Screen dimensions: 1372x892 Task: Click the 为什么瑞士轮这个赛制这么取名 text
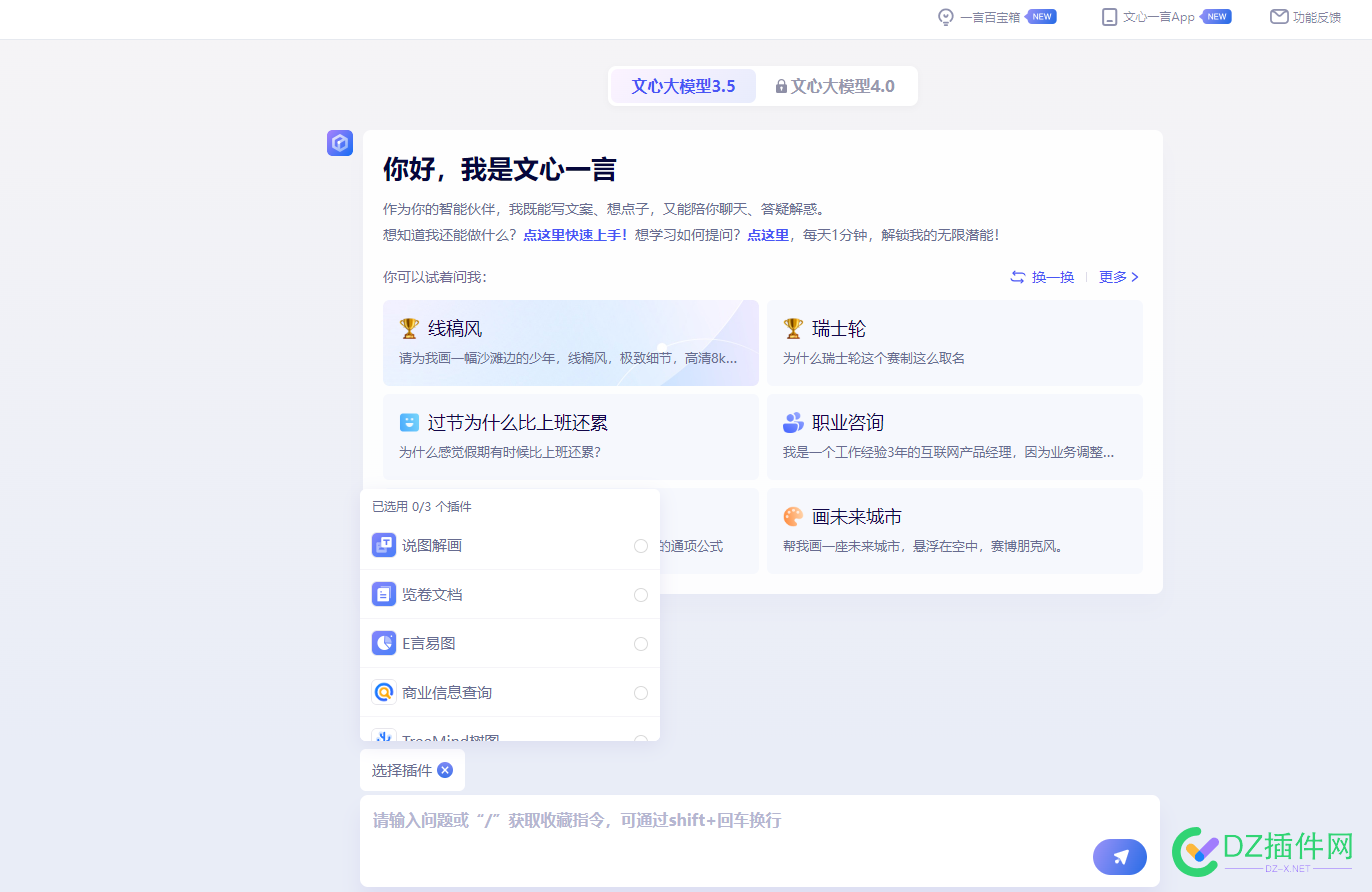click(x=874, y=358)
